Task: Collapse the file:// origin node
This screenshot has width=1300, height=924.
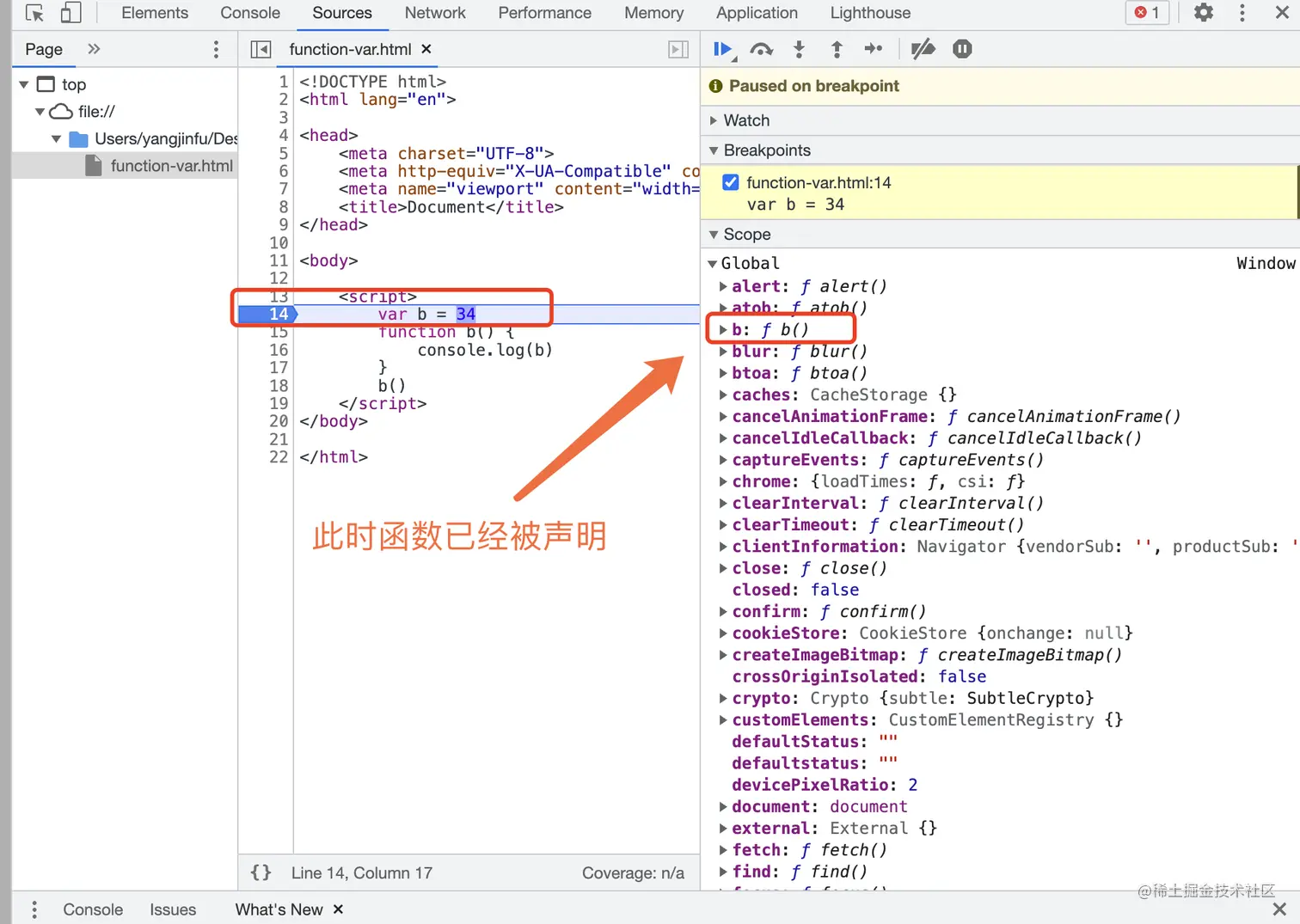Action: 40,112
